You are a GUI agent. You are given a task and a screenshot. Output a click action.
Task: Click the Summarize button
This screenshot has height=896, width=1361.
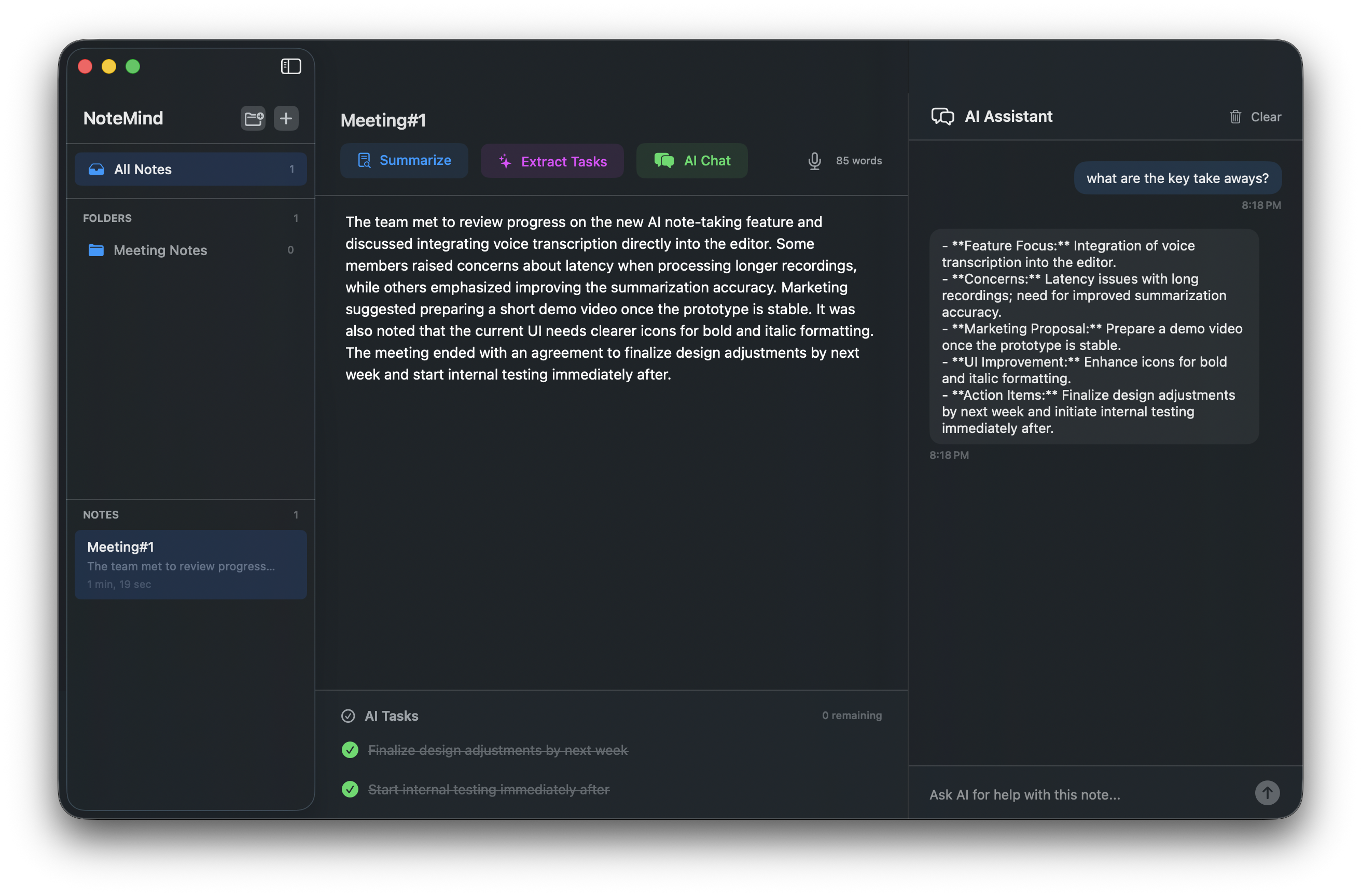pyautogui.click(x=404, y=161)
